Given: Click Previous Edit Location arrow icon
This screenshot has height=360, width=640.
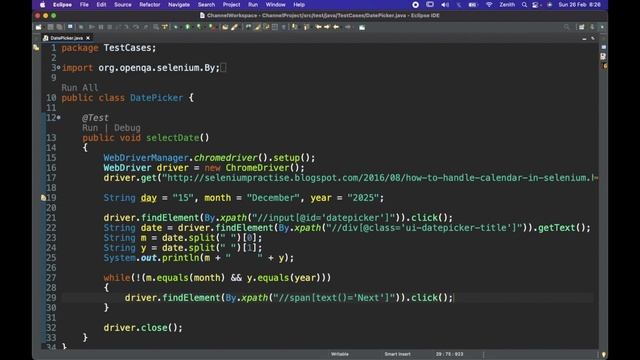Looking at the screenshot, I should click(318, 27).
